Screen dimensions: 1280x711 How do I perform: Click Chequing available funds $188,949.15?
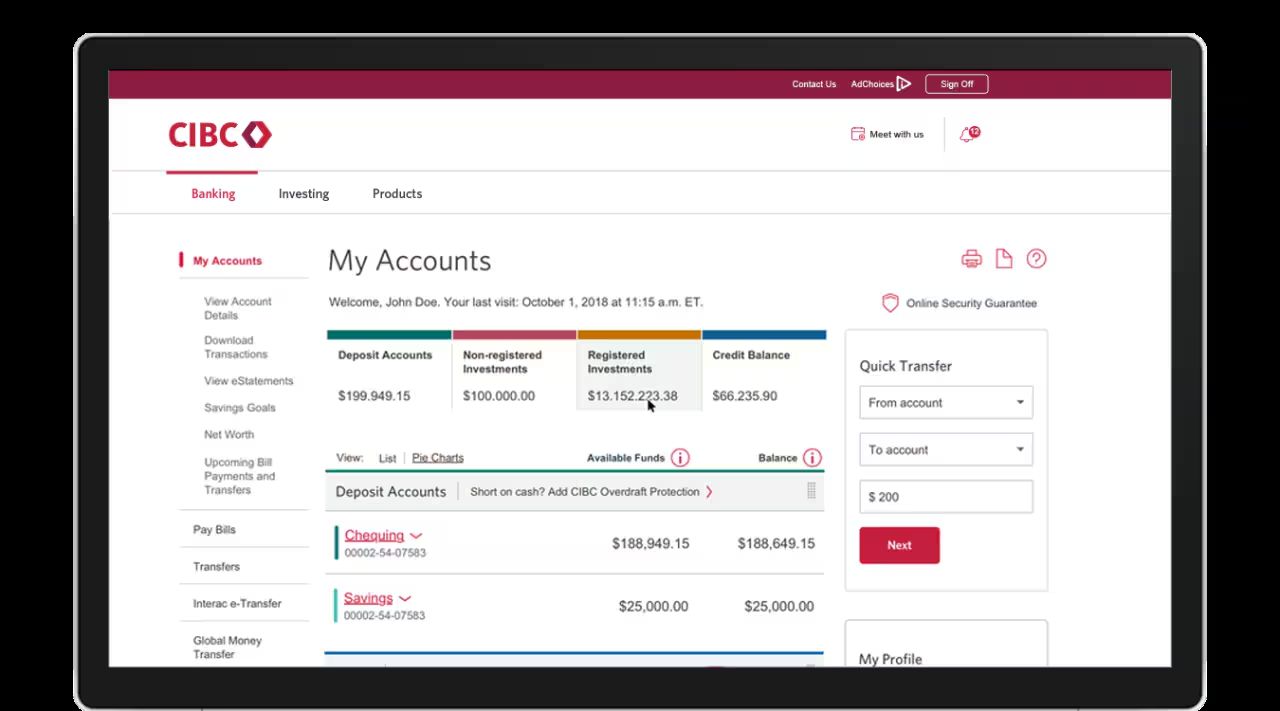click(650, 544)
